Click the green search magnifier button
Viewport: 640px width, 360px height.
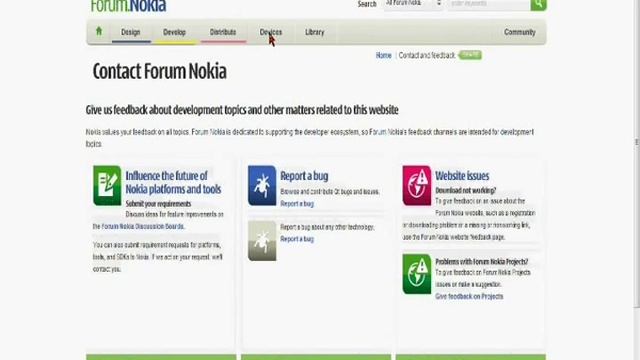[x=538, y=4]
